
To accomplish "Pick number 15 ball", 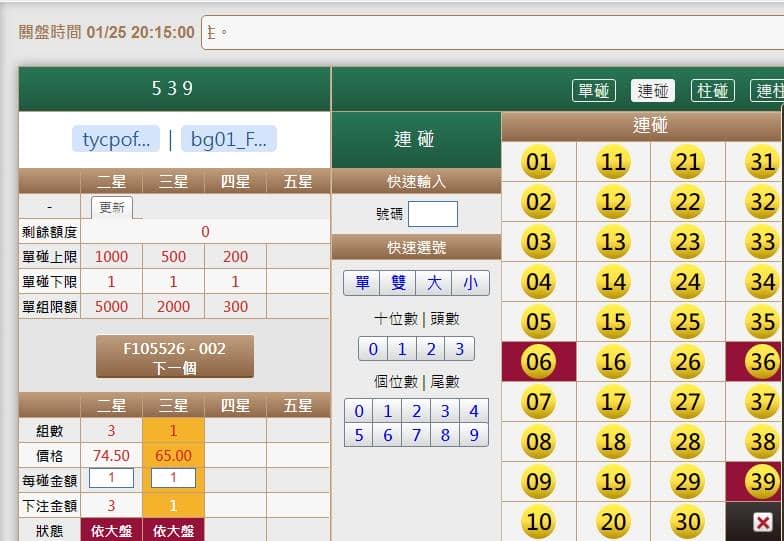I will (x=613, y=322).
